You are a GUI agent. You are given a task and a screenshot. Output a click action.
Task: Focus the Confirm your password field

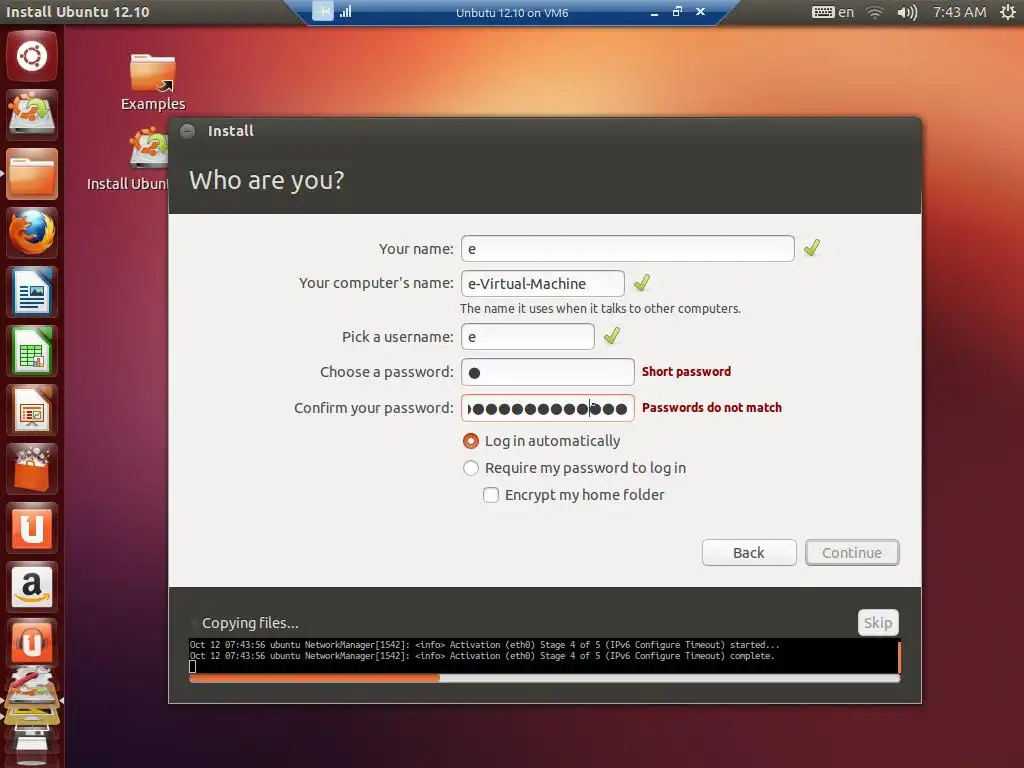(547, 408)
